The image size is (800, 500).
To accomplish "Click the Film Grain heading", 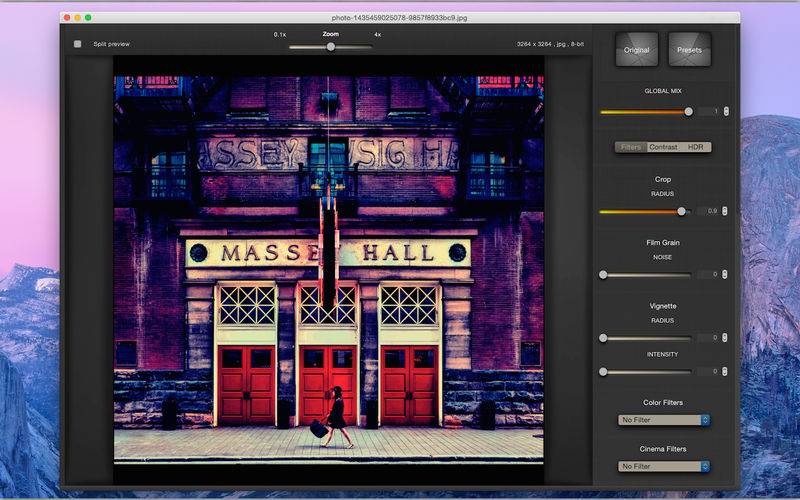I will [x=663, y=243].
